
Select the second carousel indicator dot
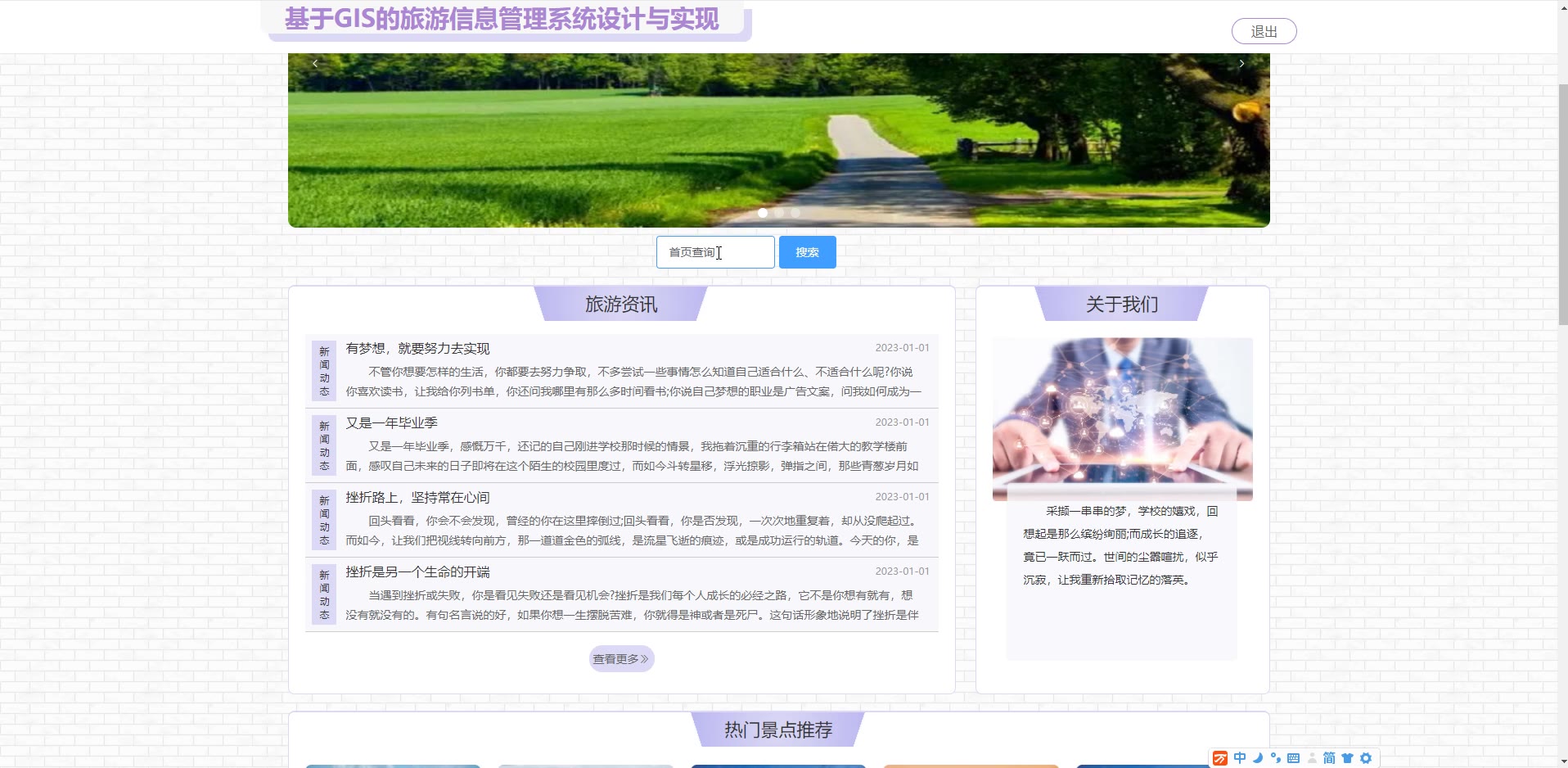point(779,213)
